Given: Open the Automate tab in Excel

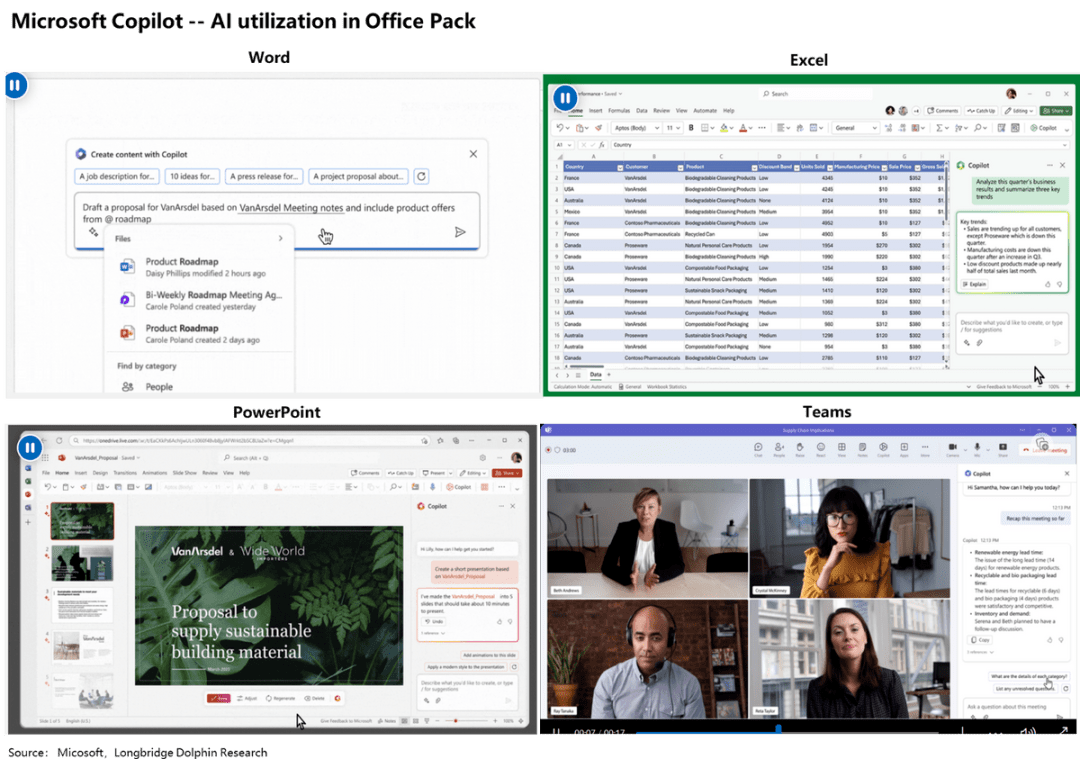Looking at the screenshot, I should 705,111.
